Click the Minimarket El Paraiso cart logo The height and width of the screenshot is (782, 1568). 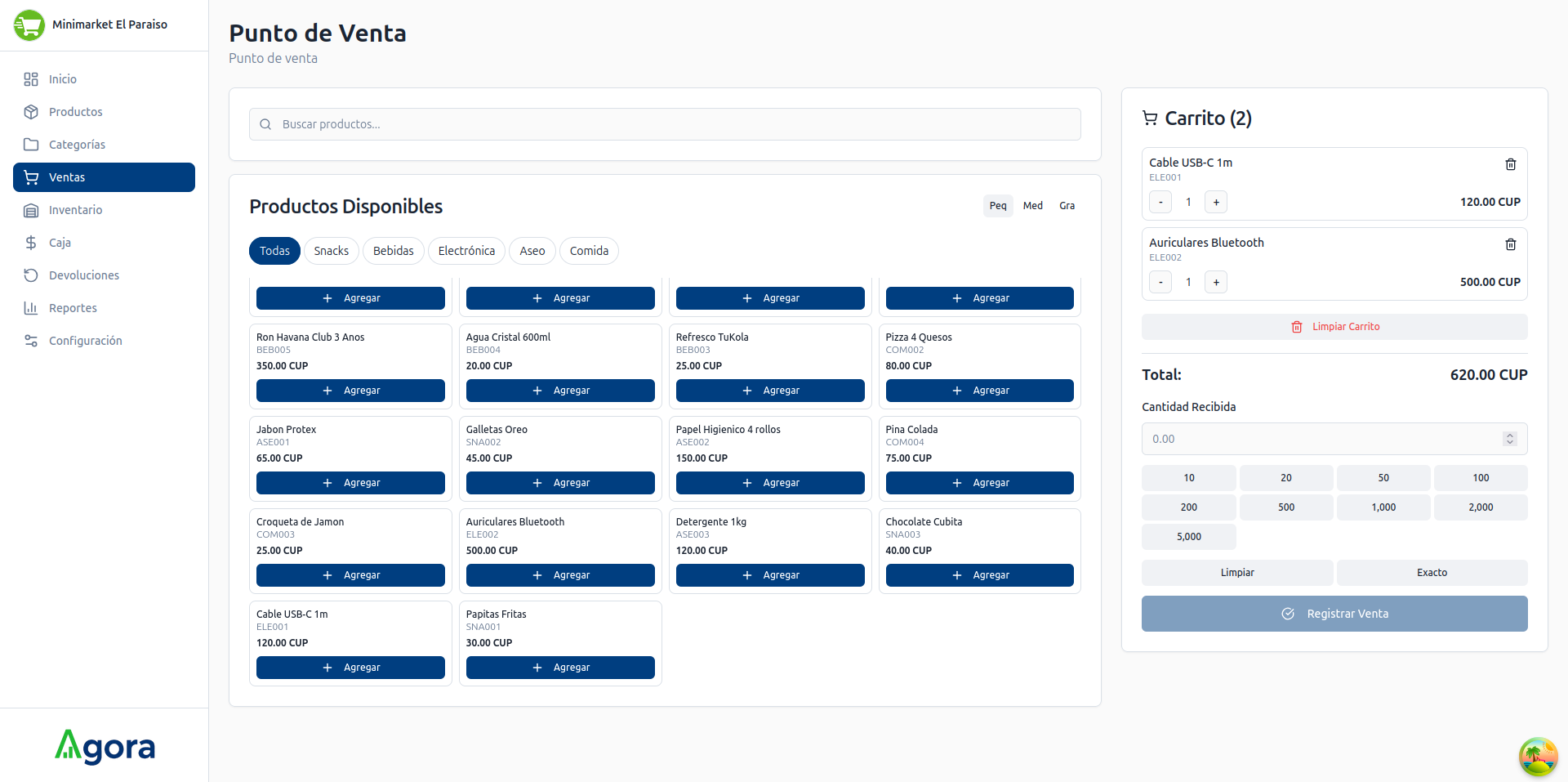(x=29, y=25)
